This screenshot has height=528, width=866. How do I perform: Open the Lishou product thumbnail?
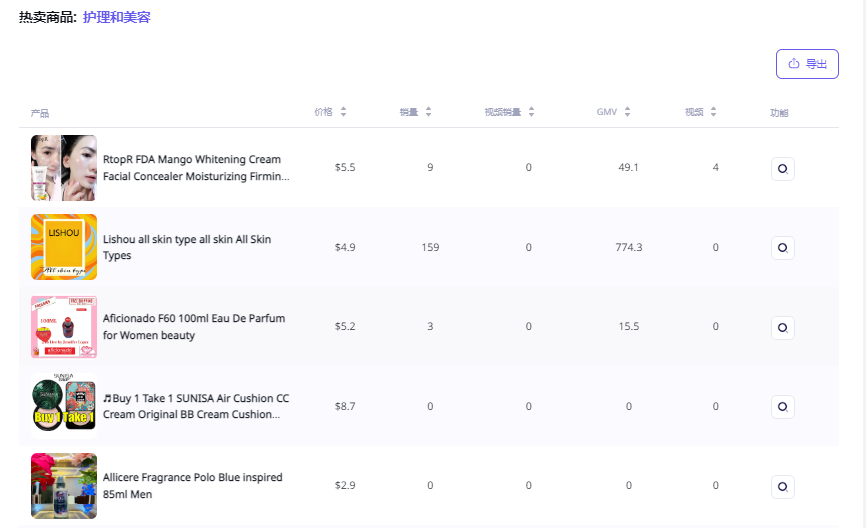coord(64,247)
